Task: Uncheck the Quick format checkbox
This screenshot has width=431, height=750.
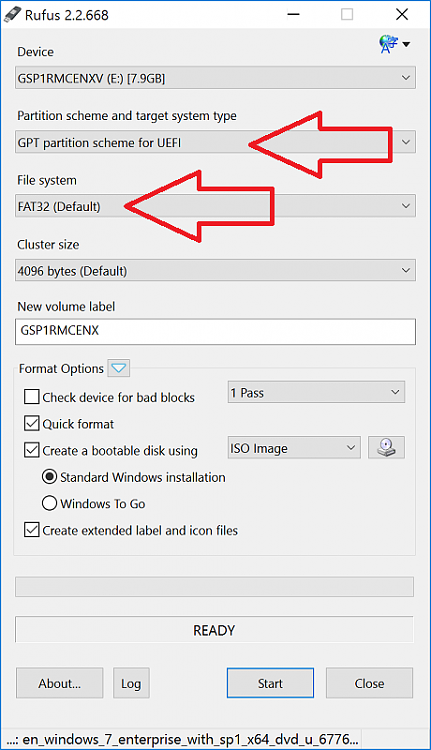Action: pyautogui.click(x=32, y=423)
